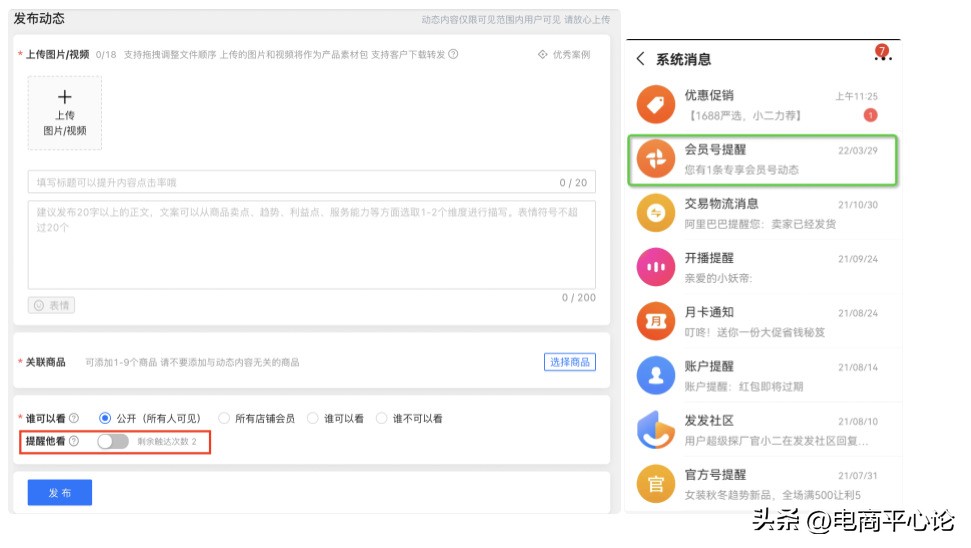The width and height of the screenshot is (971, 548).
Task: Click the 系统消息 title
Action: (x=683, y=59)
